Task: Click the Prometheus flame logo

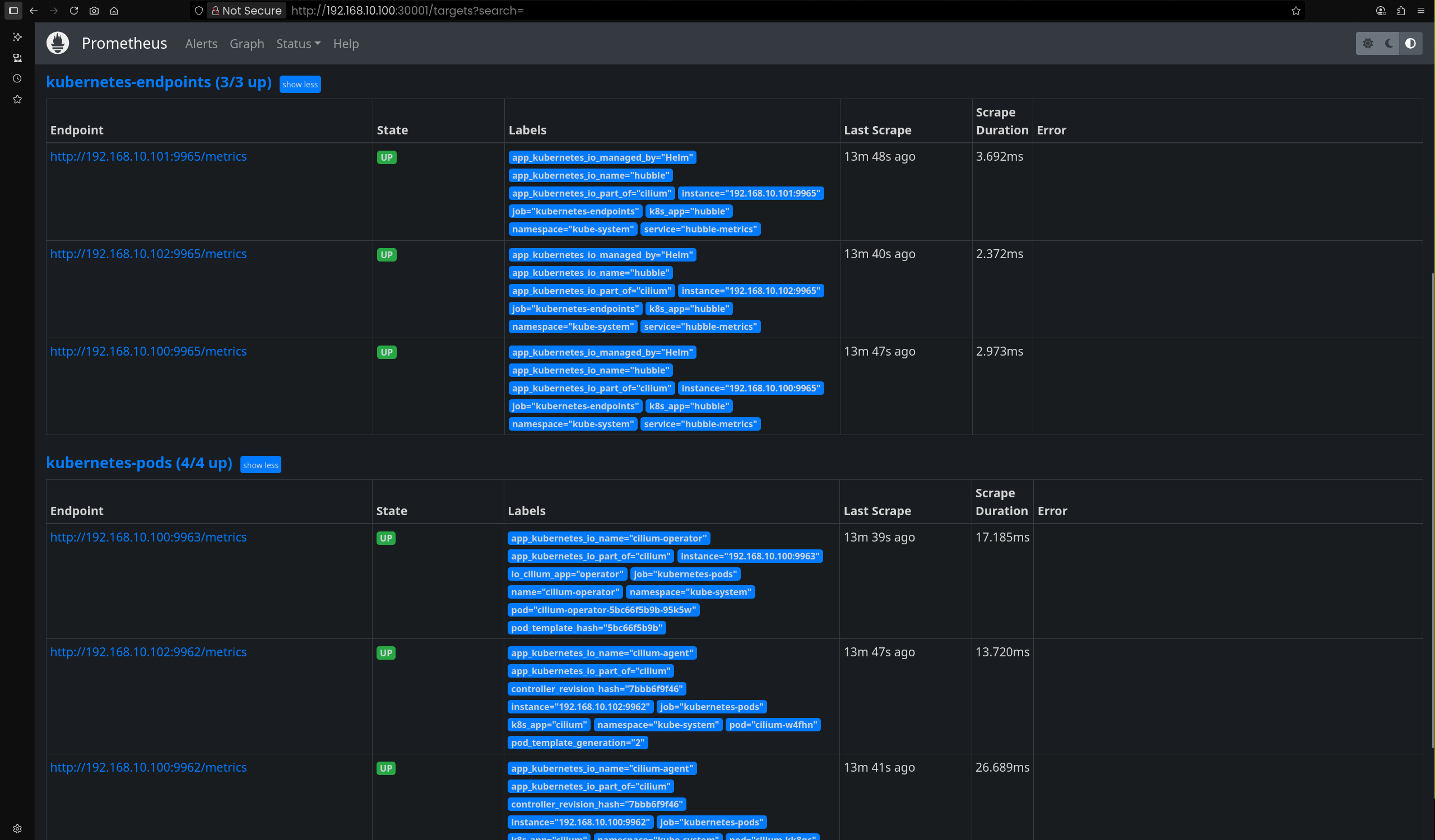Action: (58, 43)
